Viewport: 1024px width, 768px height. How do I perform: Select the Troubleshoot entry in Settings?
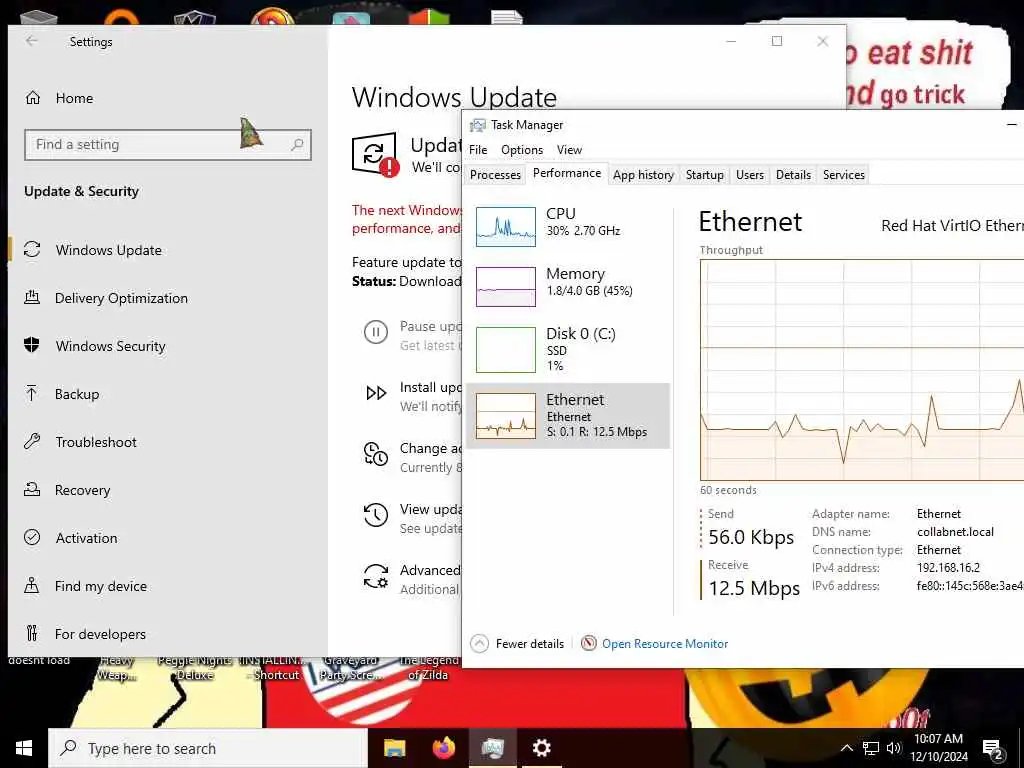(96, 441)
